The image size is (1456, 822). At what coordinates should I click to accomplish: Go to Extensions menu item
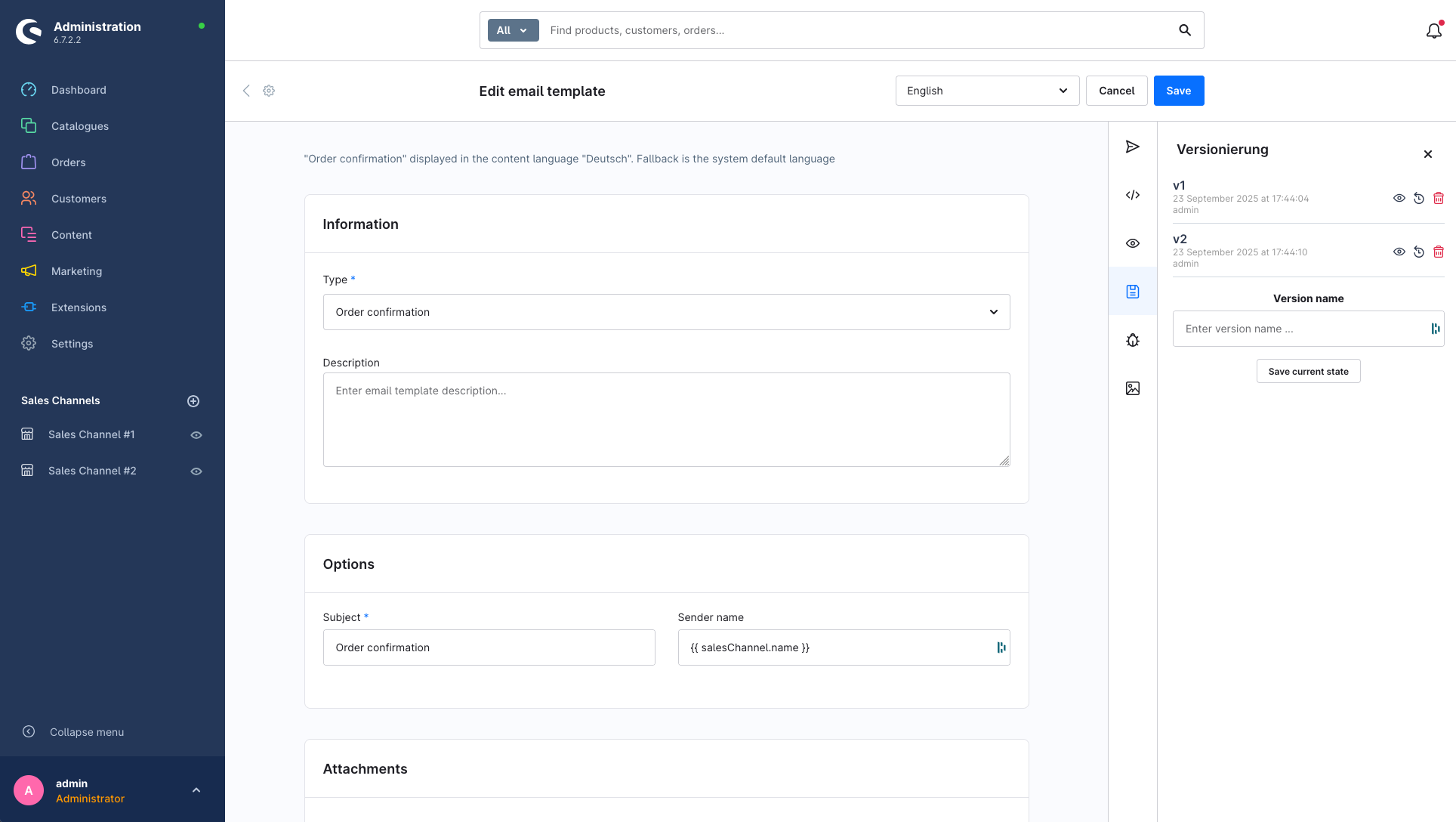click(79, 307)
